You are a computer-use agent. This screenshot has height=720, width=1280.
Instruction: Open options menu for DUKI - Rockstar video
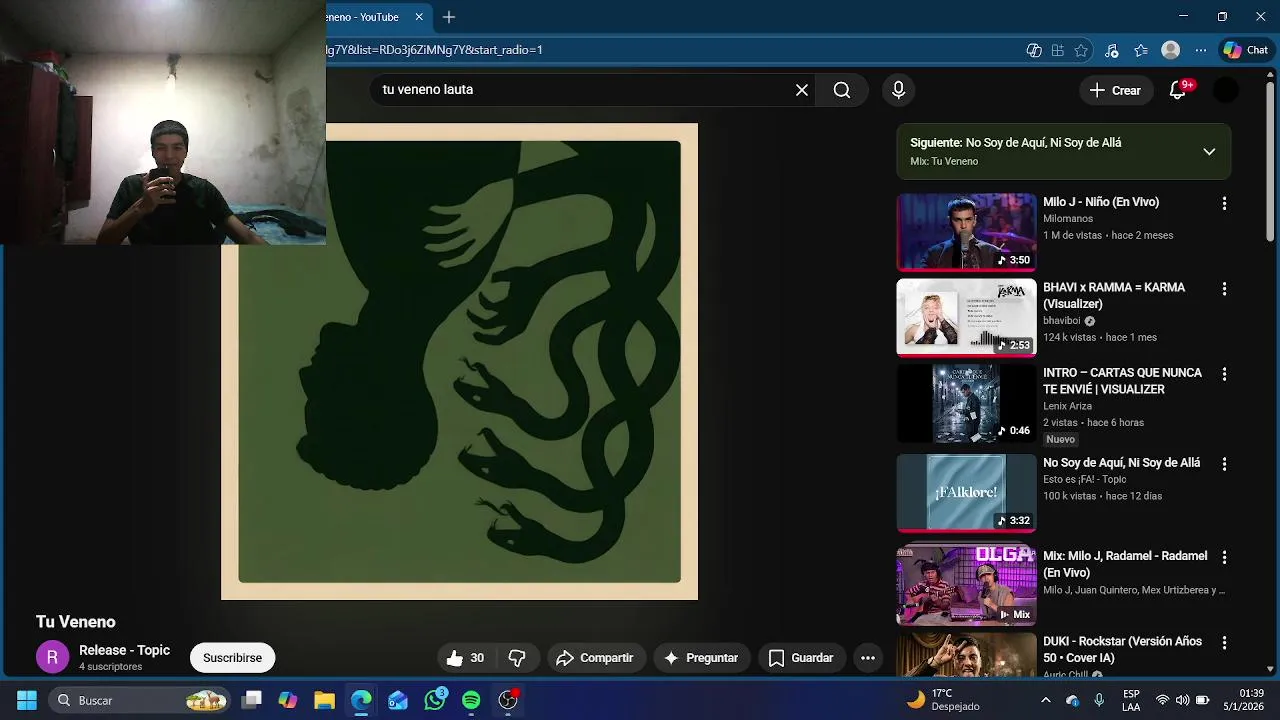click(x=1224, y=643)
